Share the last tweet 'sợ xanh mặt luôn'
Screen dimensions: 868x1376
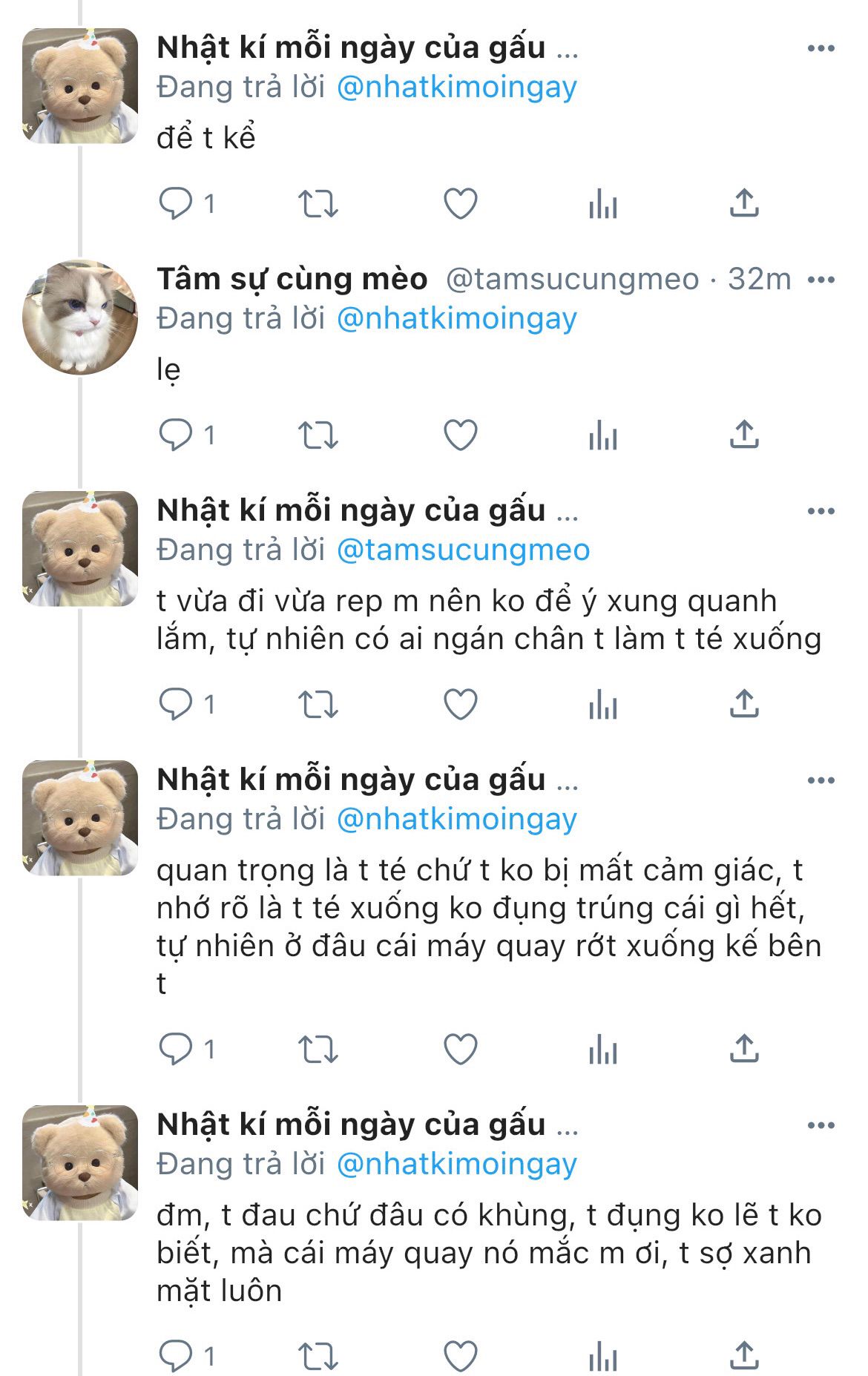coord(744,1356)
